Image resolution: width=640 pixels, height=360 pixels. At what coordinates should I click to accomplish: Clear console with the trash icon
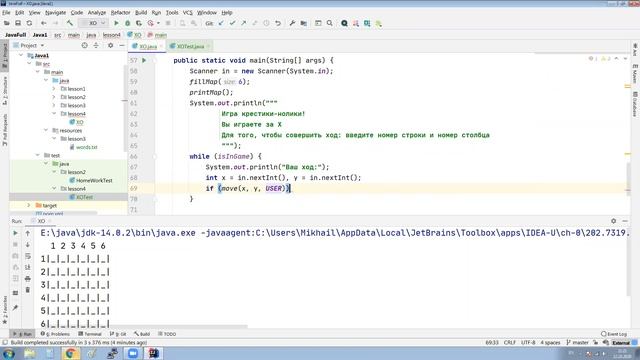[x=27, y=290]
